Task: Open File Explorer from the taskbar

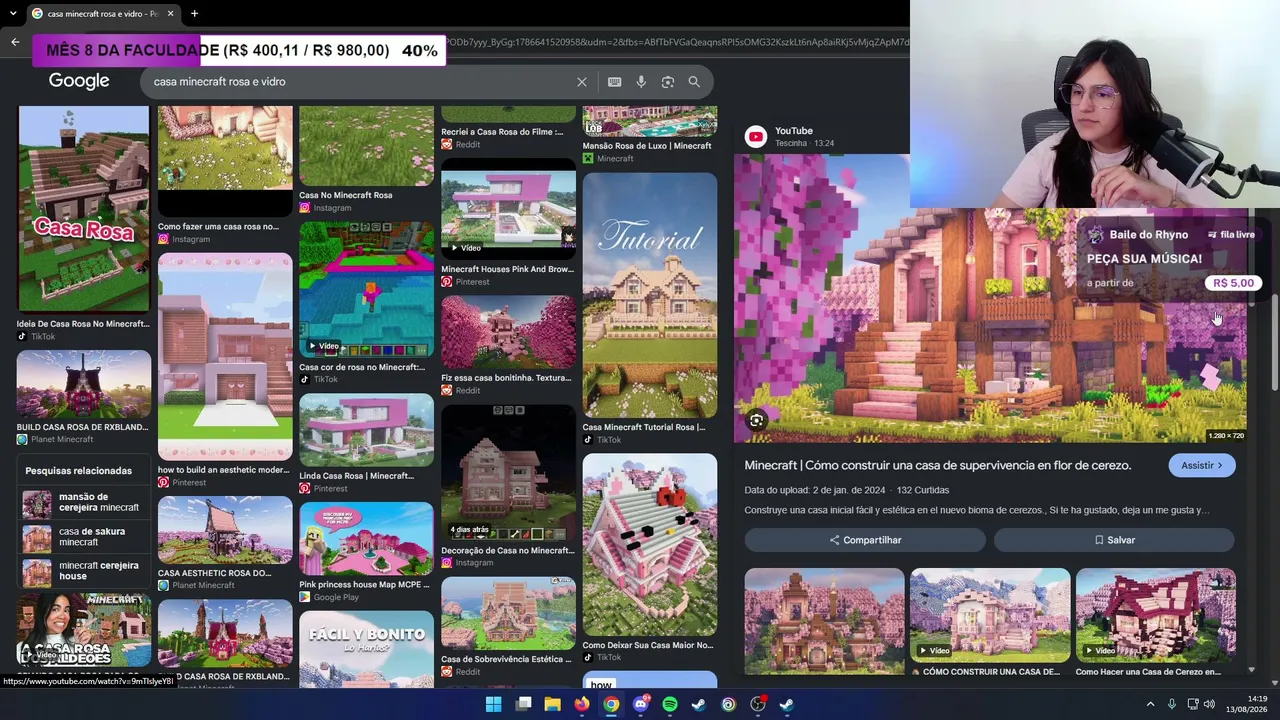Action: 552,705
